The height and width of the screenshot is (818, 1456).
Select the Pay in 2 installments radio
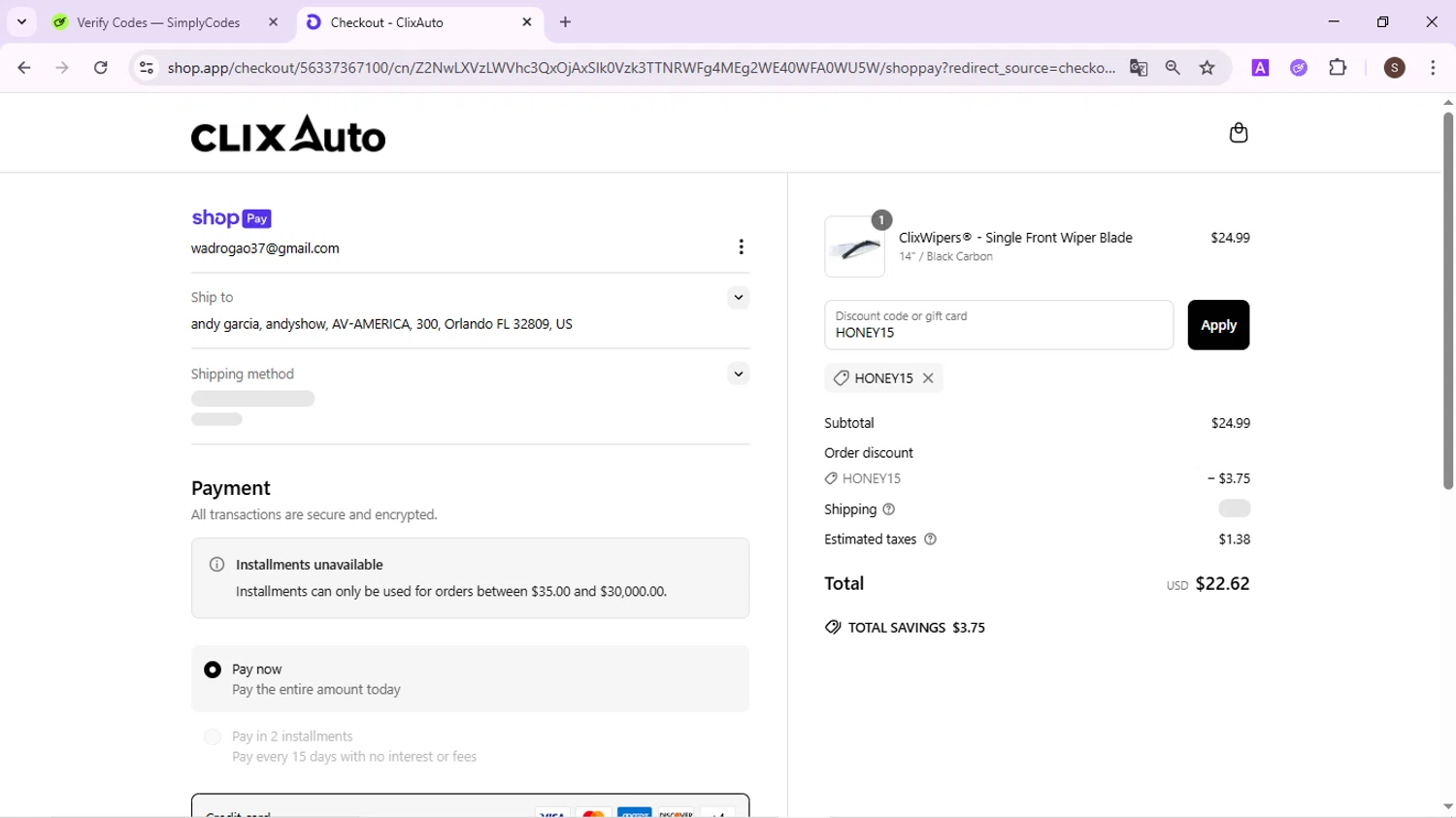[x=213, y=736]
